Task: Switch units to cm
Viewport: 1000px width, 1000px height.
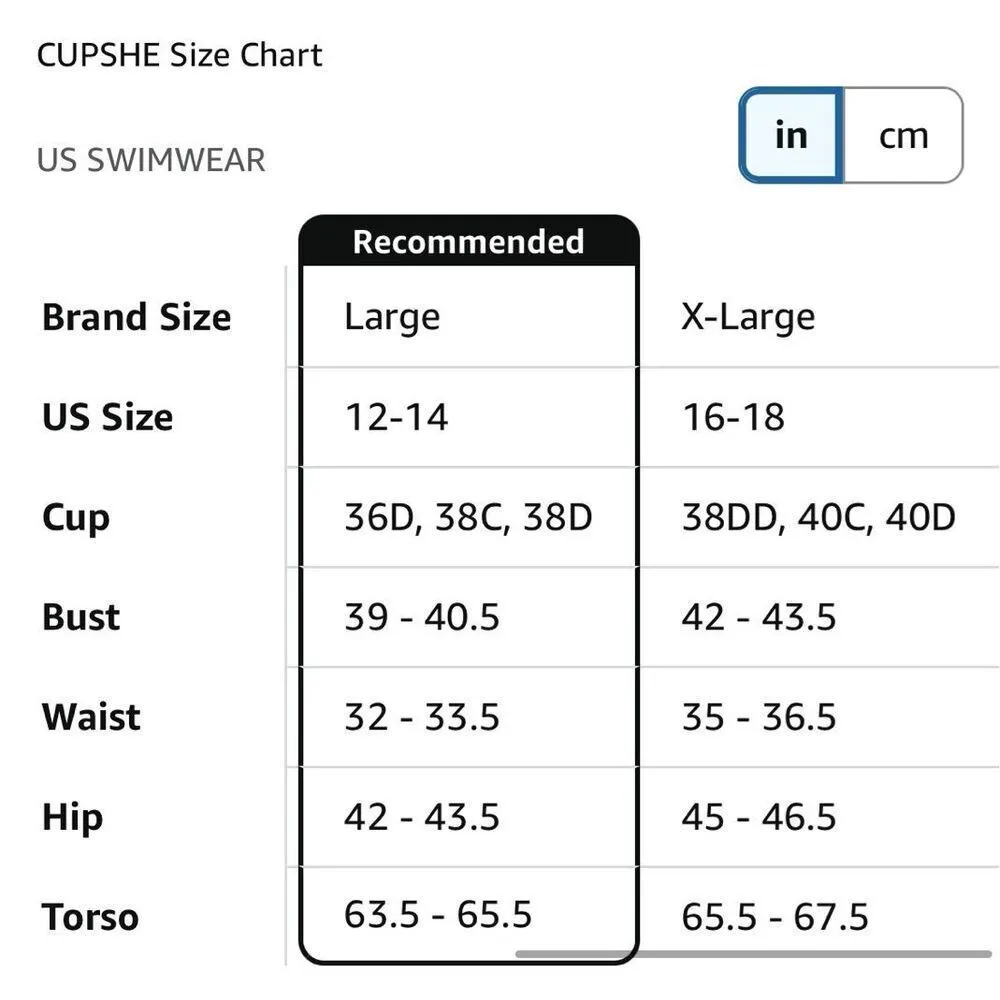Action: click(x=903, y=136)
